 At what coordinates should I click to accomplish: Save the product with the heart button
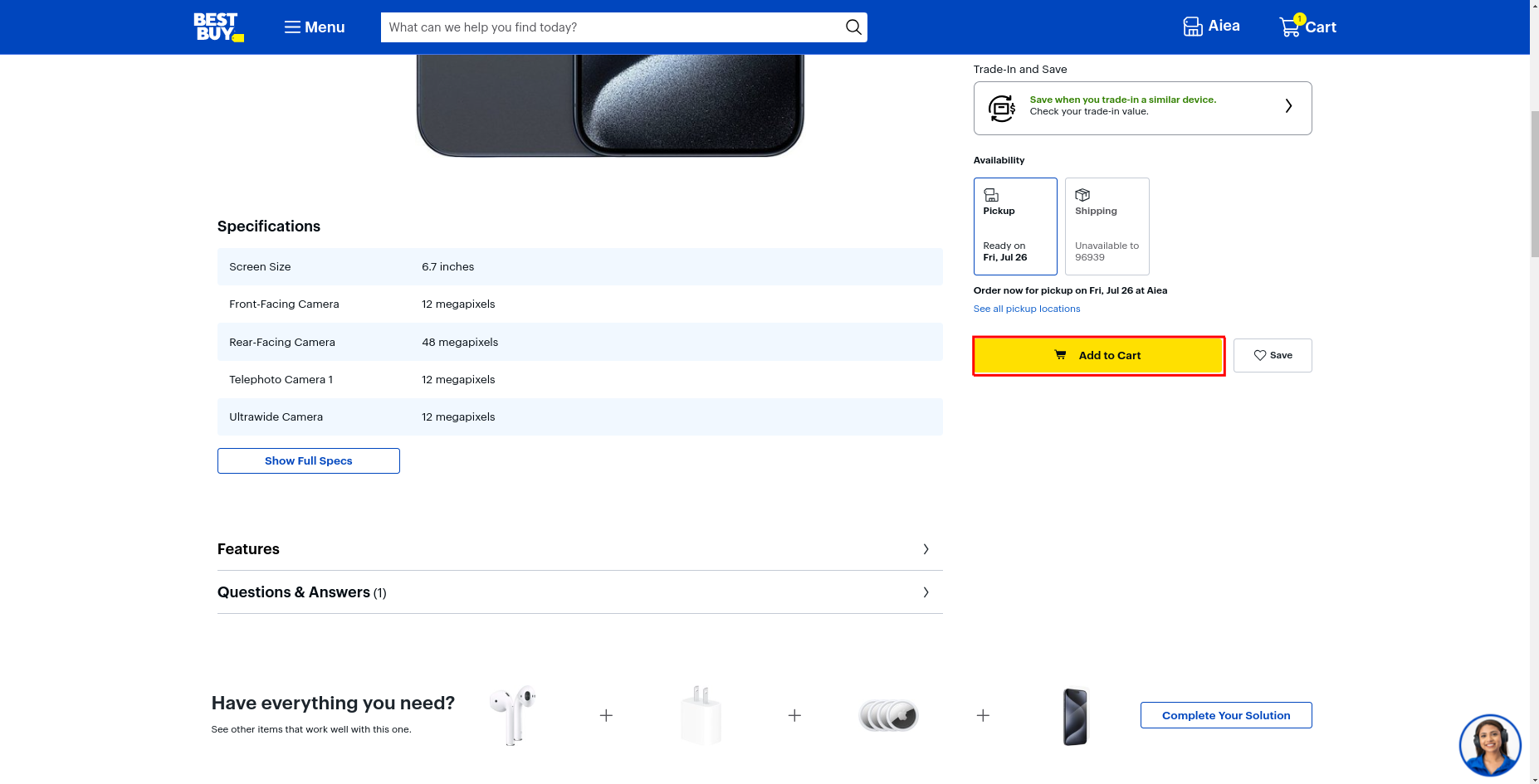pos(1272,355)
